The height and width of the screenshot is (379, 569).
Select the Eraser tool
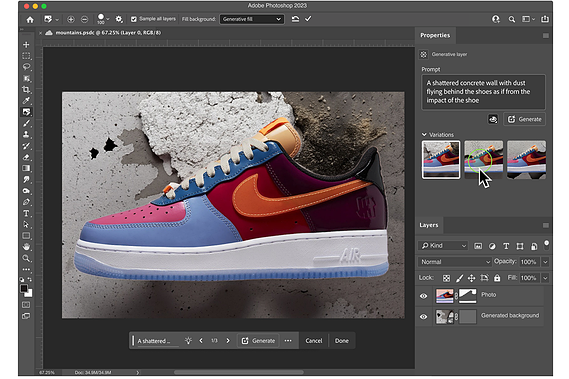click(x=26, y=157)
